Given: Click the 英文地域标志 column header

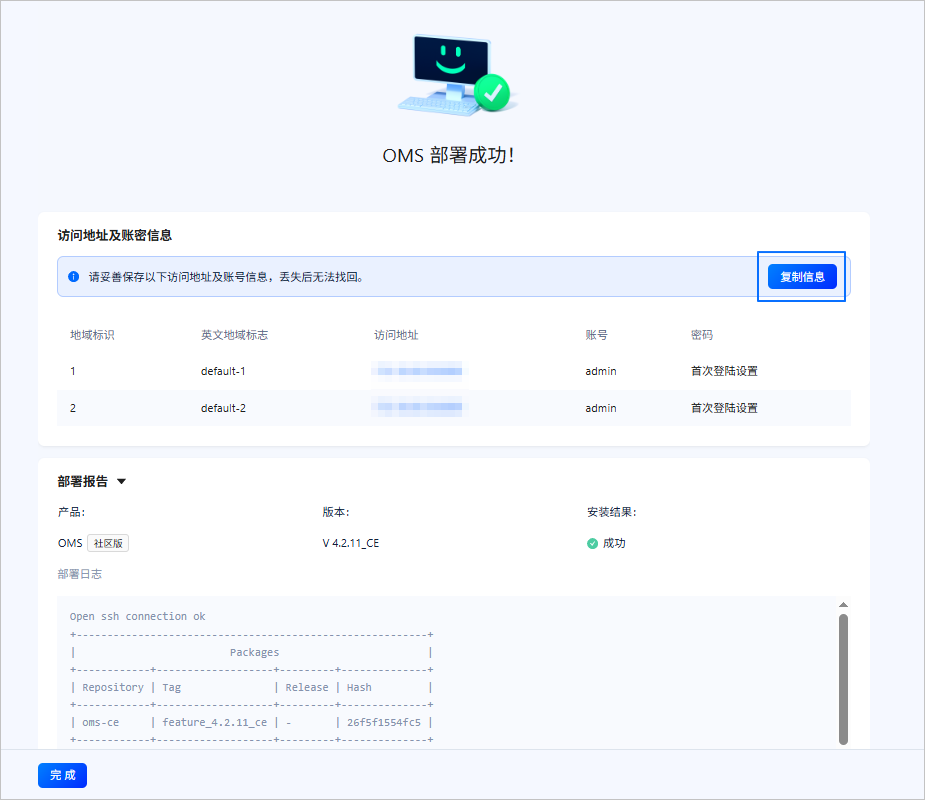Looking at the screenshot, I should pos(234,335).
